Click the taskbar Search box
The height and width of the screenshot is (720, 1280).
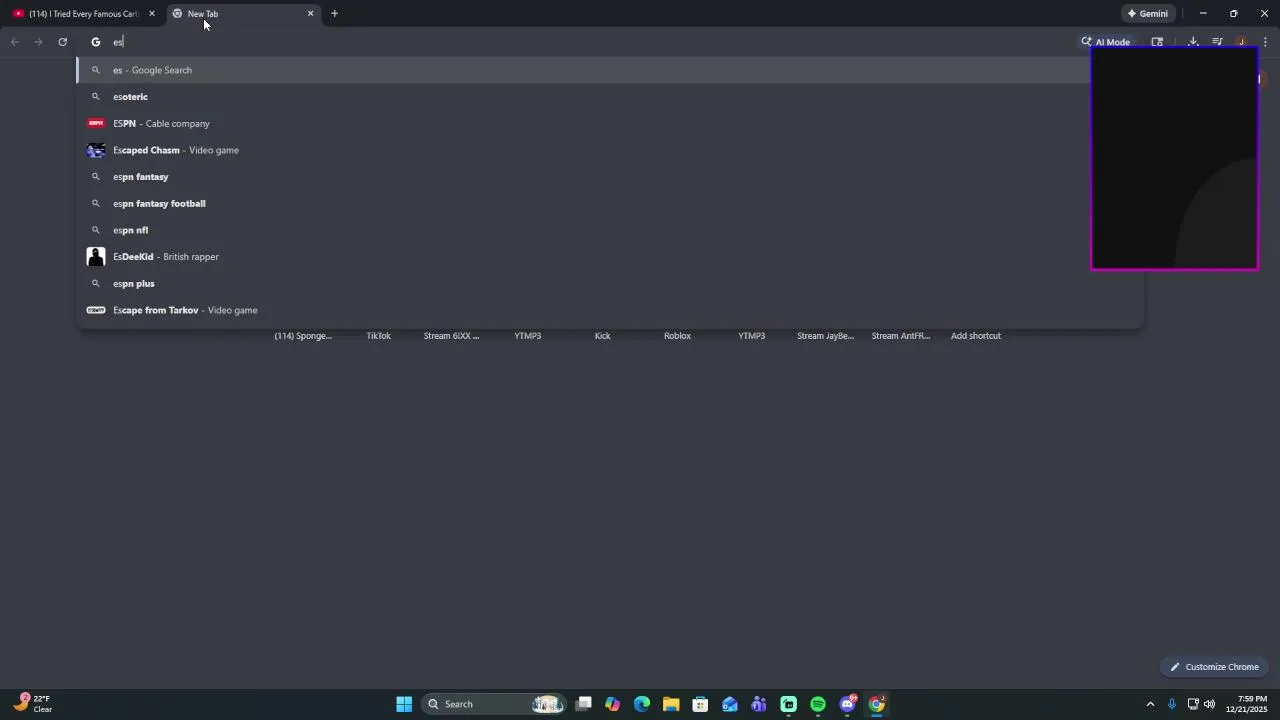pyautogui.click(x=494, y=704)
